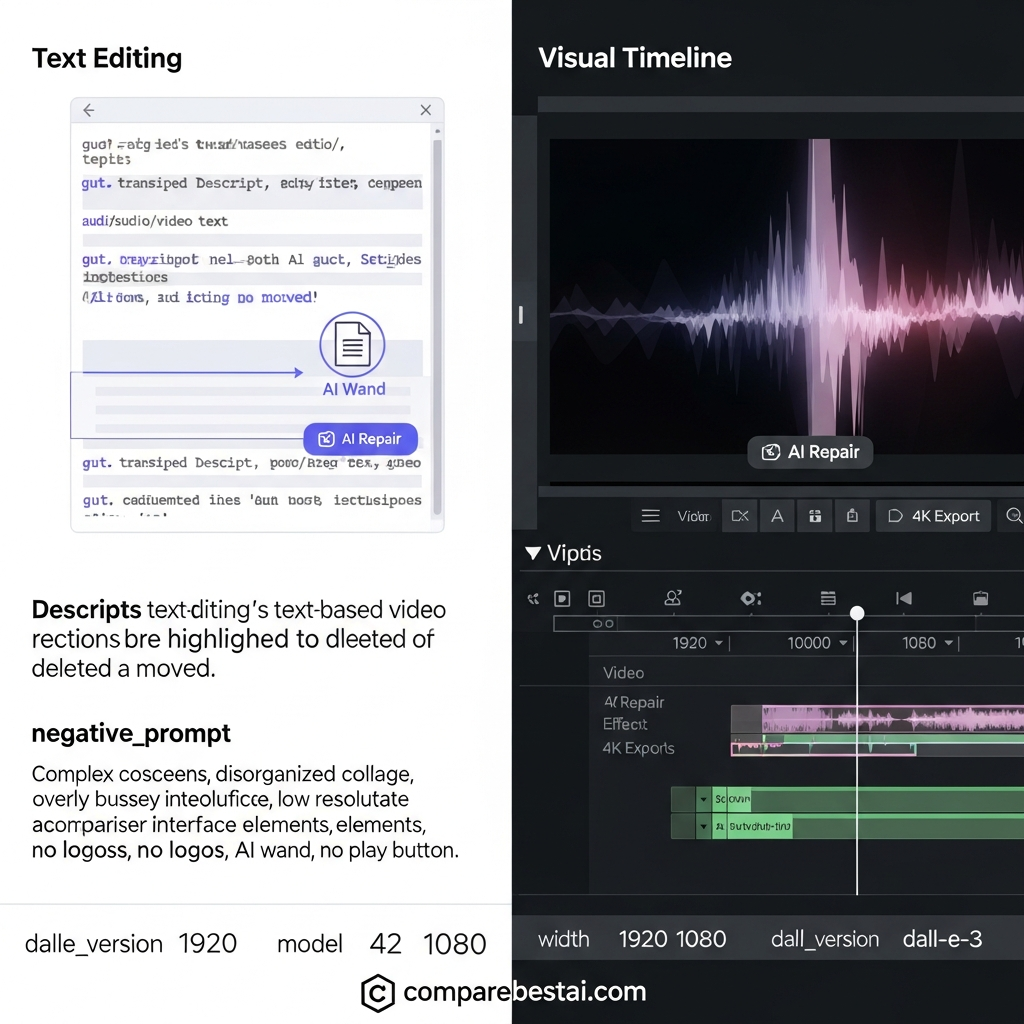Click the blue AI Repair button
The image size is (1024, 1024).
(360, 439)
